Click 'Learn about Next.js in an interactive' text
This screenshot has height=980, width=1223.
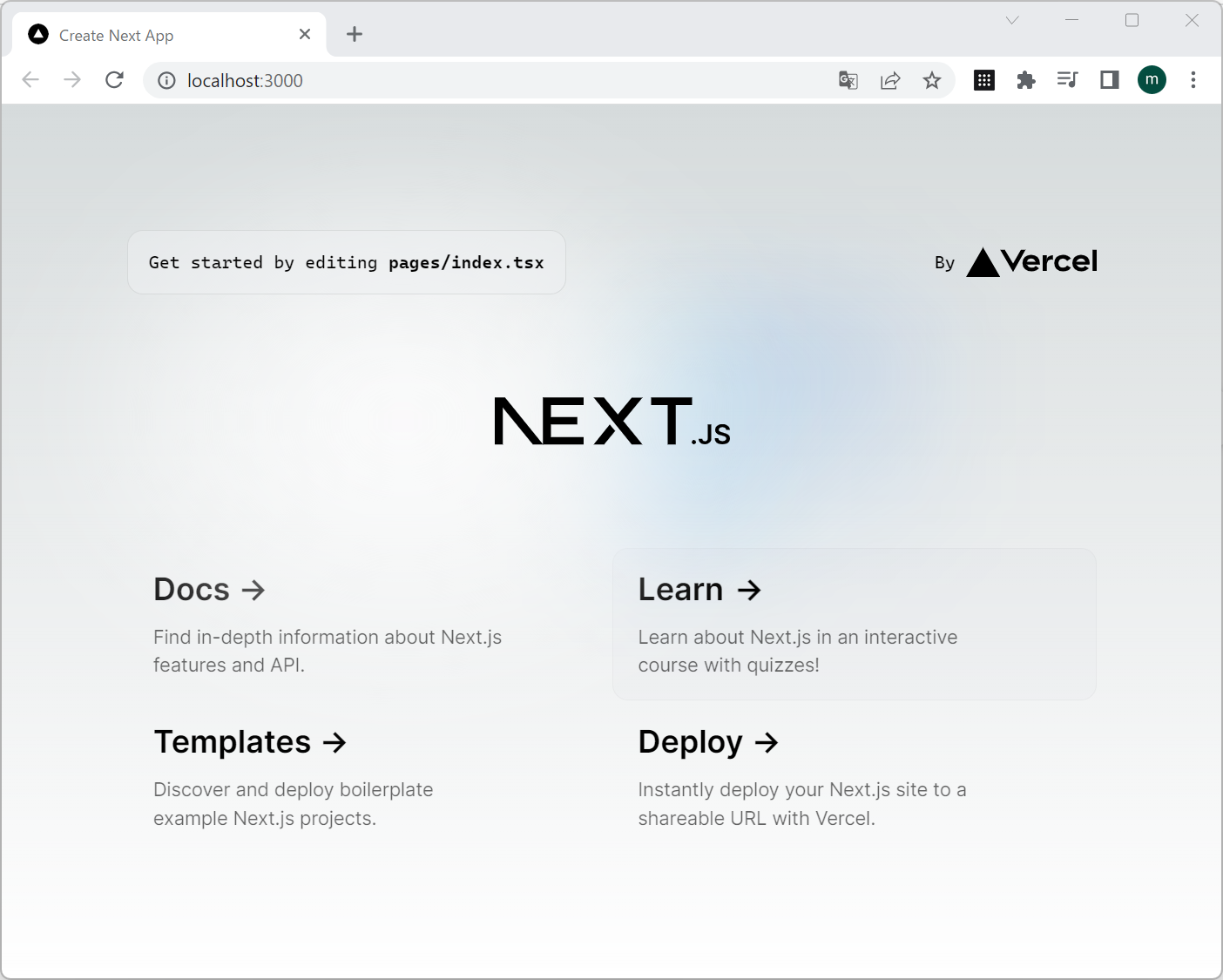point(798,638)
